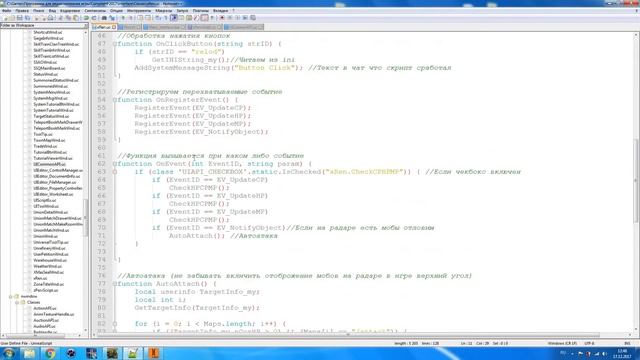Toggle Synchronize Vertical Scrolling icon
The image size is (640, 360).
(140, 18)
